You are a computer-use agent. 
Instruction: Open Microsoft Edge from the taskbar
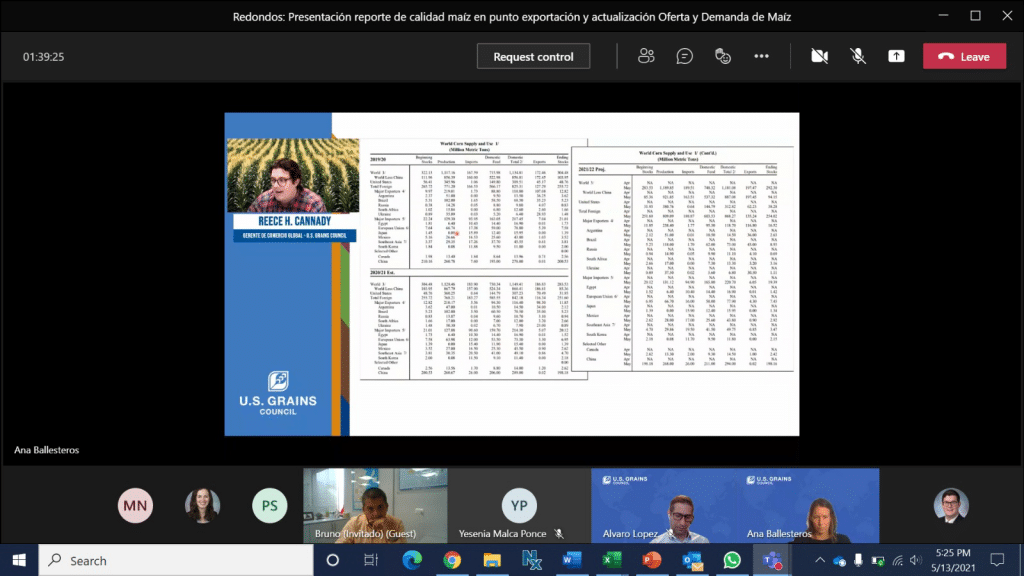pyautogui.click(x=410, y=561)
